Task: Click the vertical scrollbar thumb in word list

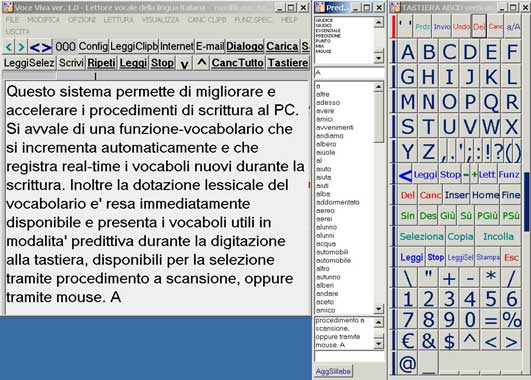Action: click(379, 117)
